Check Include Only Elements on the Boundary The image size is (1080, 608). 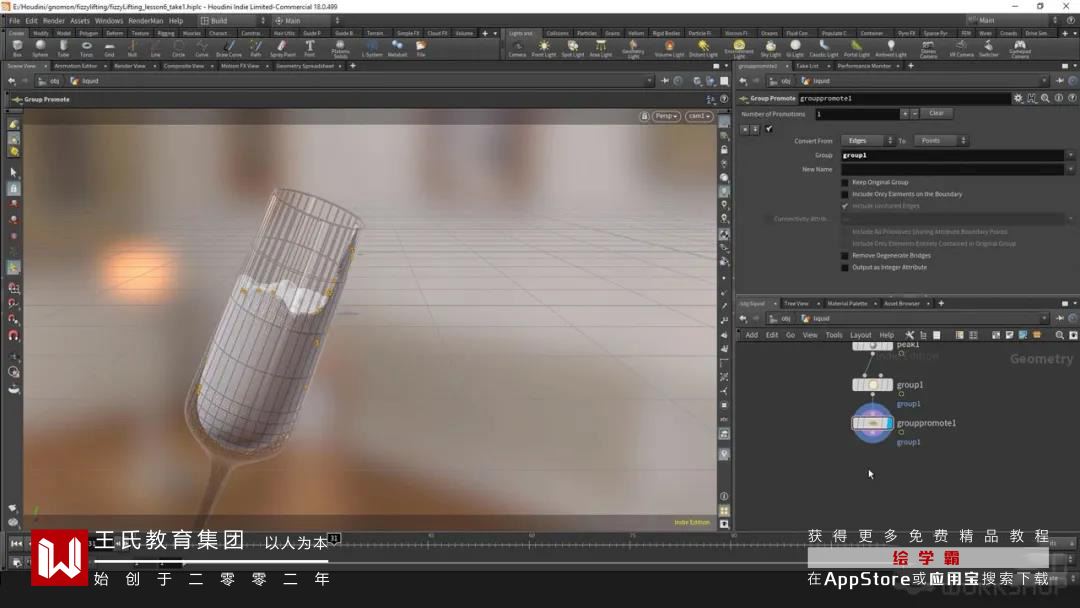coord(845,194)
